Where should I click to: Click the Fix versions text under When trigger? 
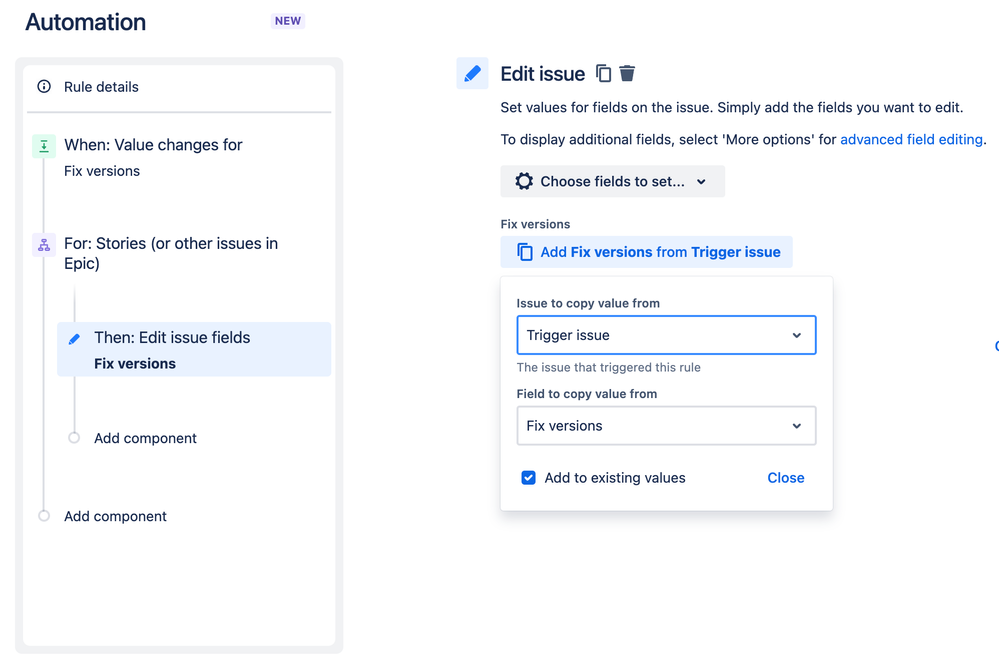point(102,171)
